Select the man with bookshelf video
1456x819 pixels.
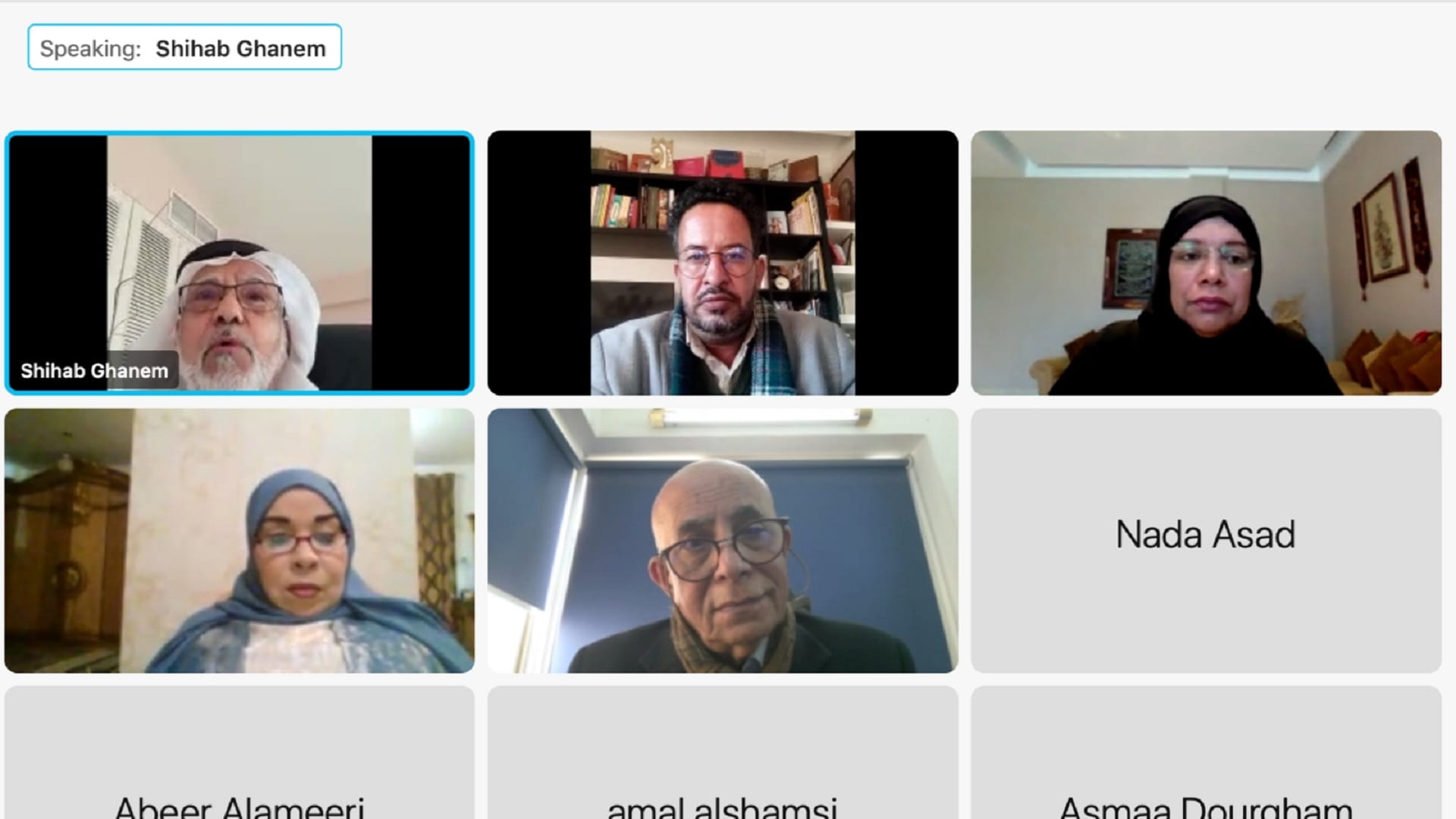[x=723, y=263]
